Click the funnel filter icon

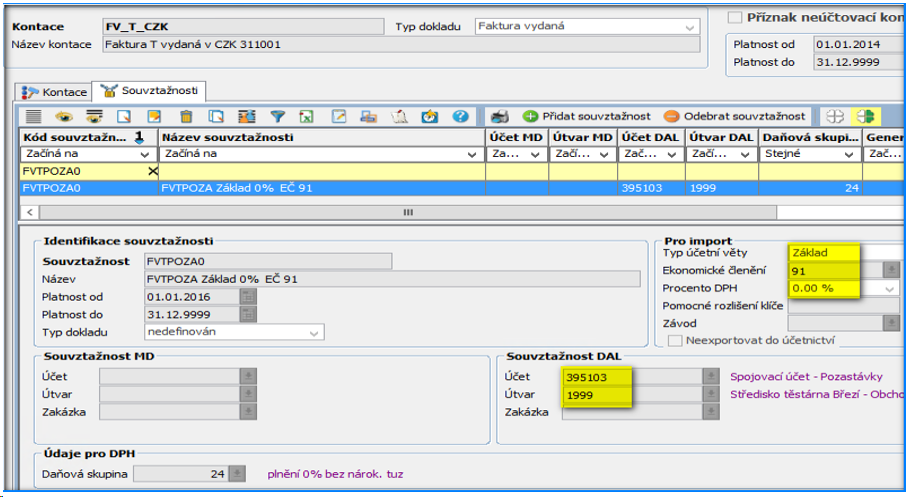pos(277,116)
